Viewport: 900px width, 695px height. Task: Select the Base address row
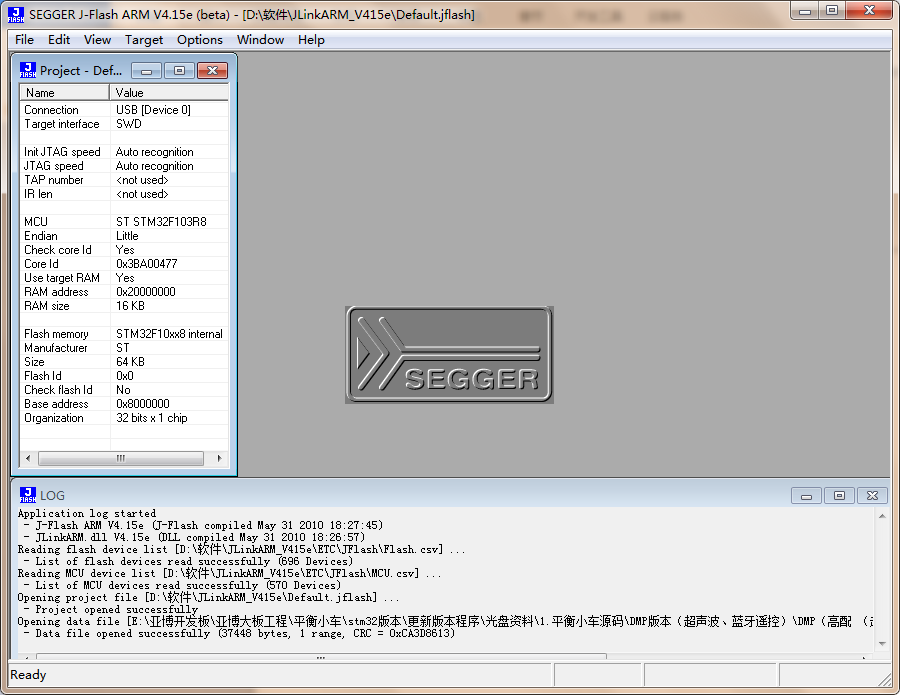point(124,403)
